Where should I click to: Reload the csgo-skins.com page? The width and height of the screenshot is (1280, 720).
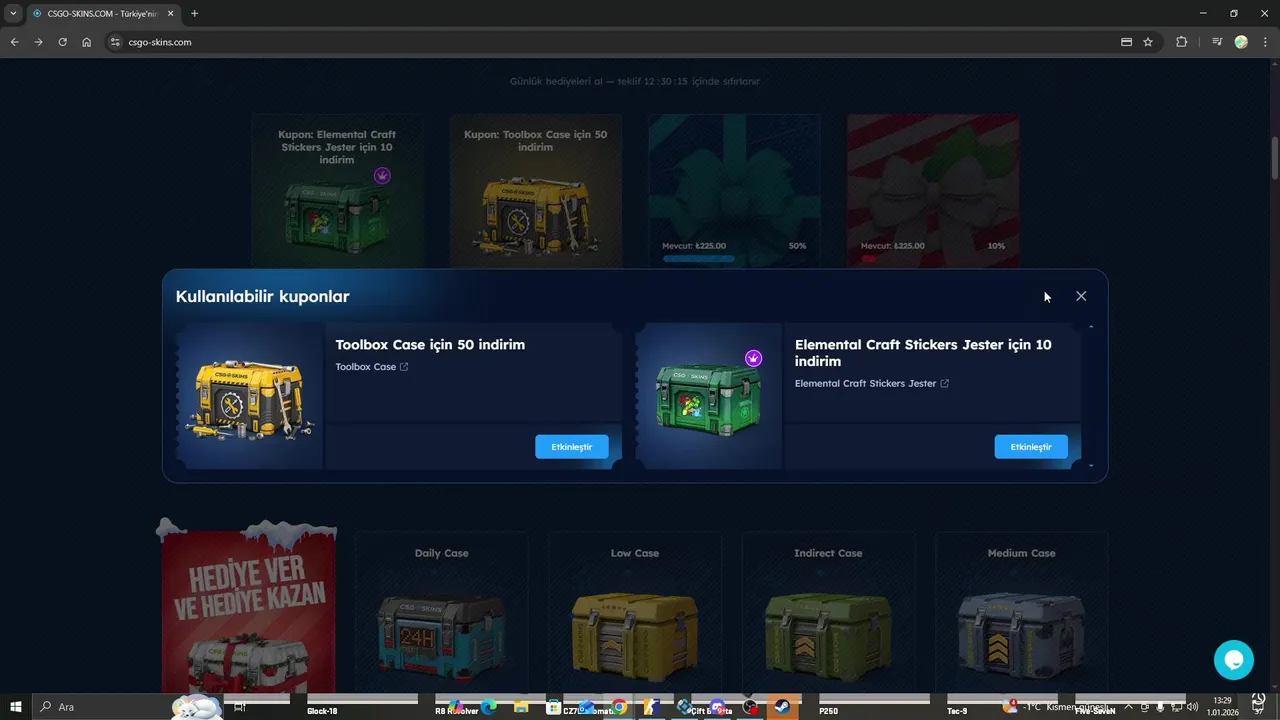pos(62,42)
